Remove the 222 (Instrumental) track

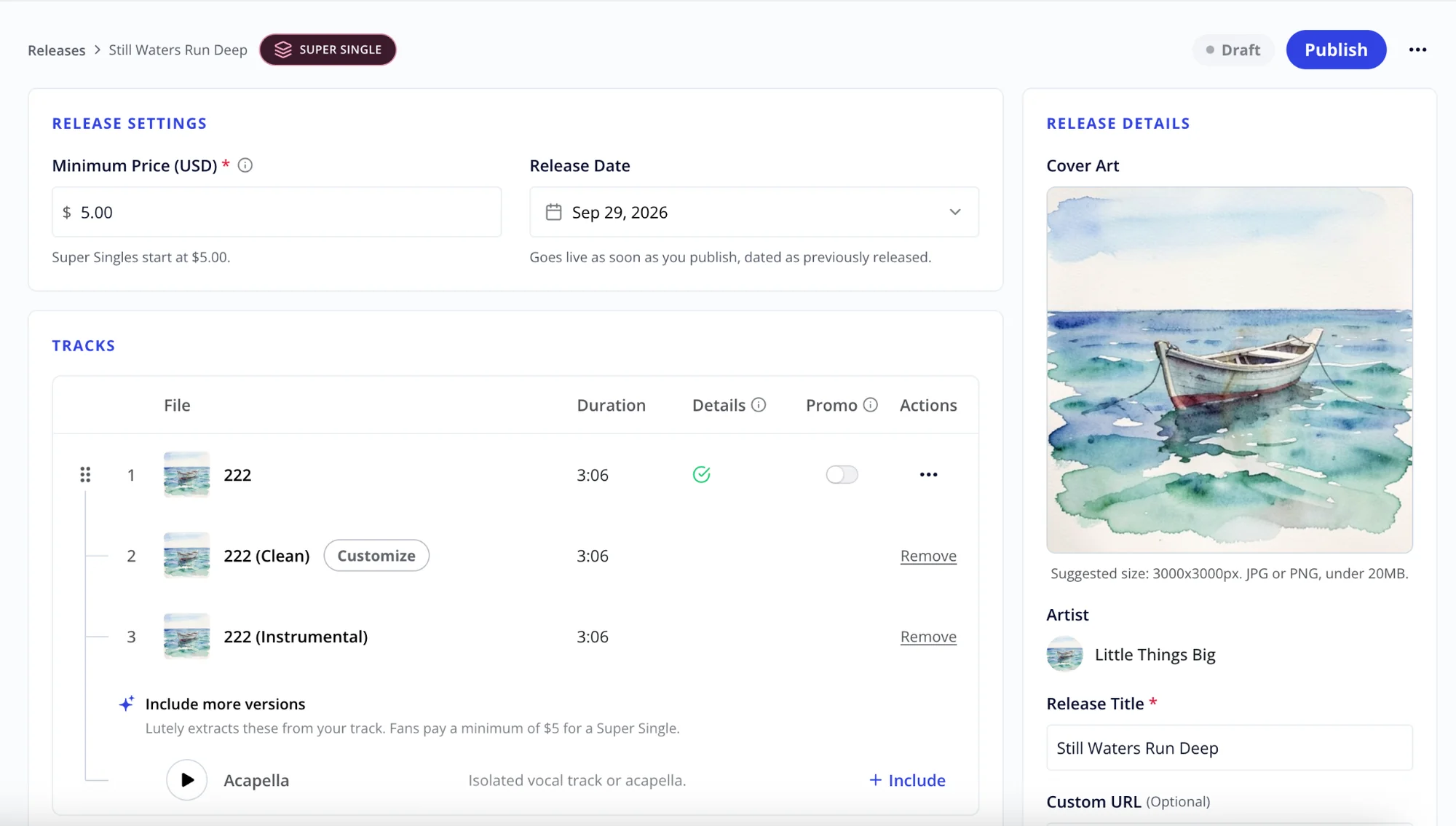(x=928, y=637)
